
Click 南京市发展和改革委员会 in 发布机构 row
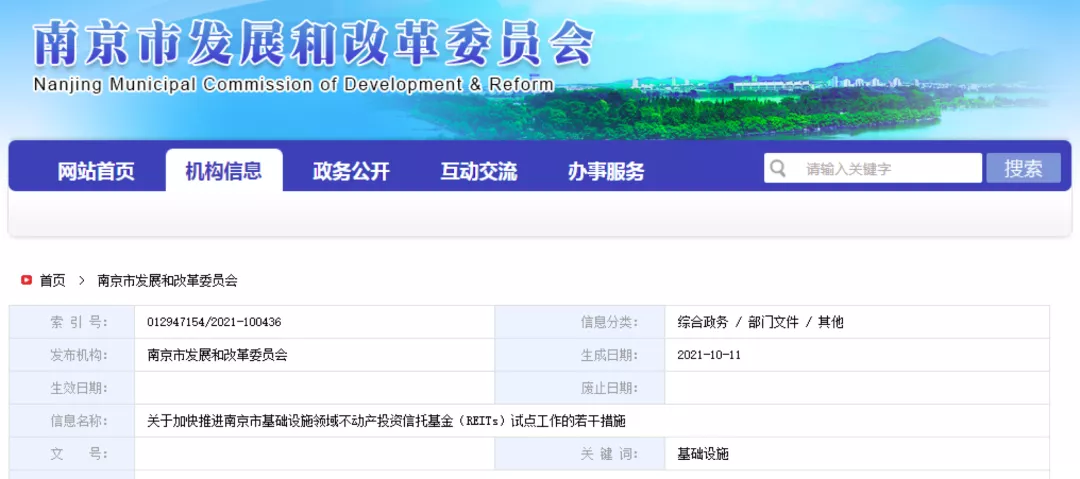click(217, 355)
